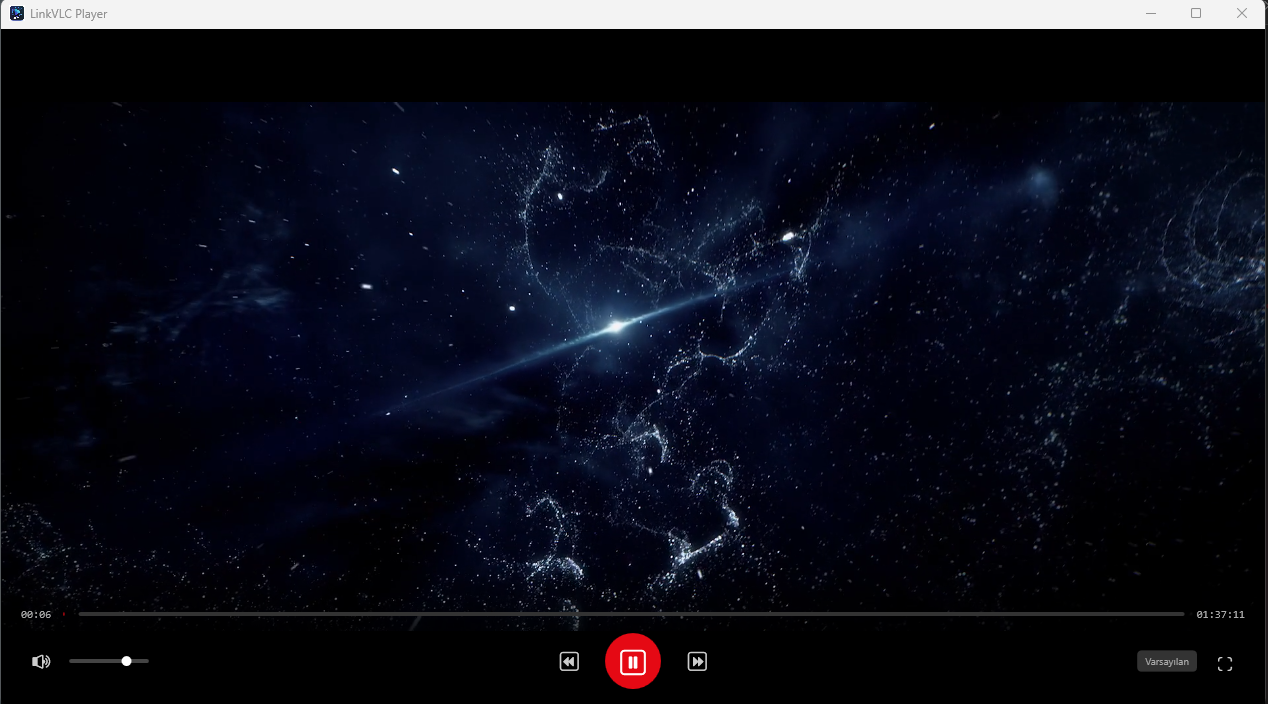Enter fullscreen mode via corner-brackets icon

click(1224, 663)
